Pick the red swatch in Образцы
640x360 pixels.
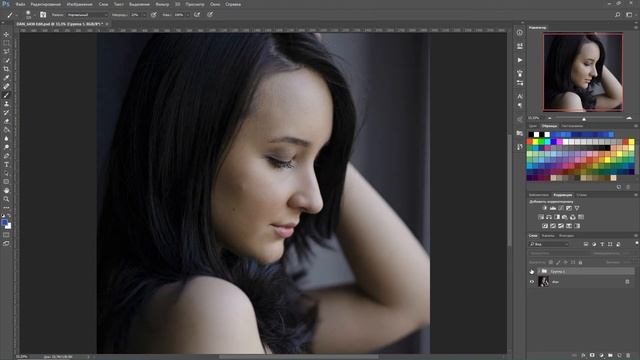tap(530, 142)
